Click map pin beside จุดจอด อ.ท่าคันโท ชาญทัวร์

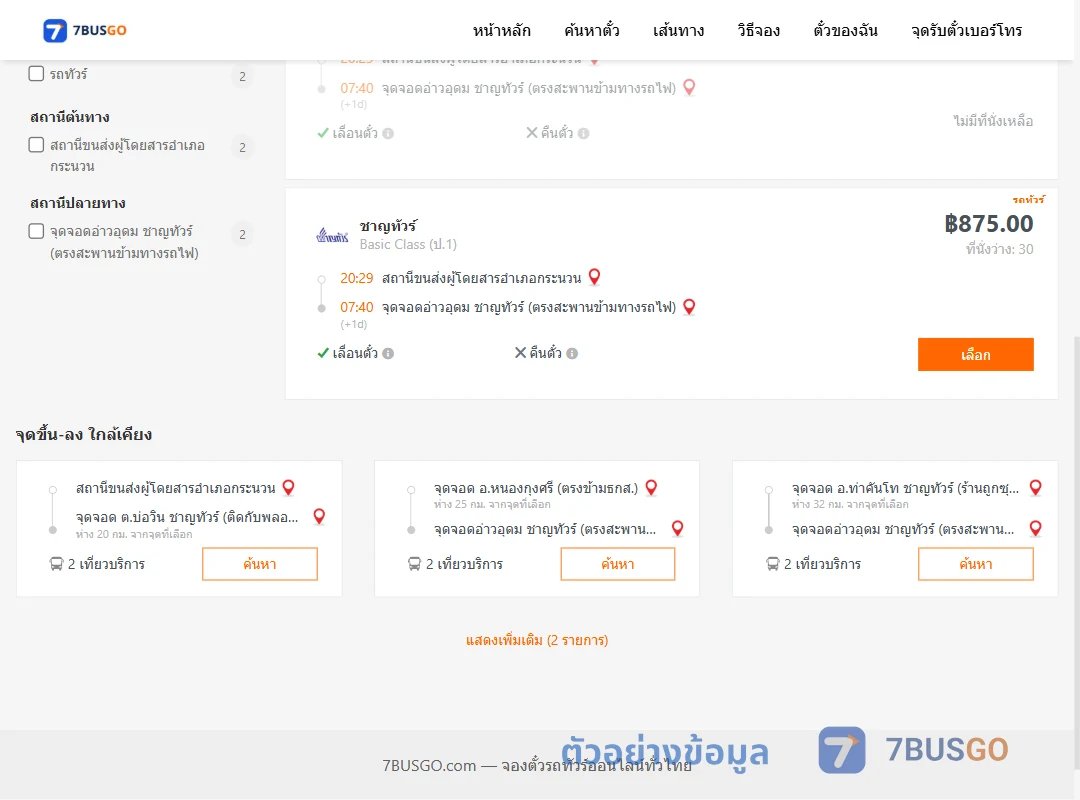pos(1035,488)
